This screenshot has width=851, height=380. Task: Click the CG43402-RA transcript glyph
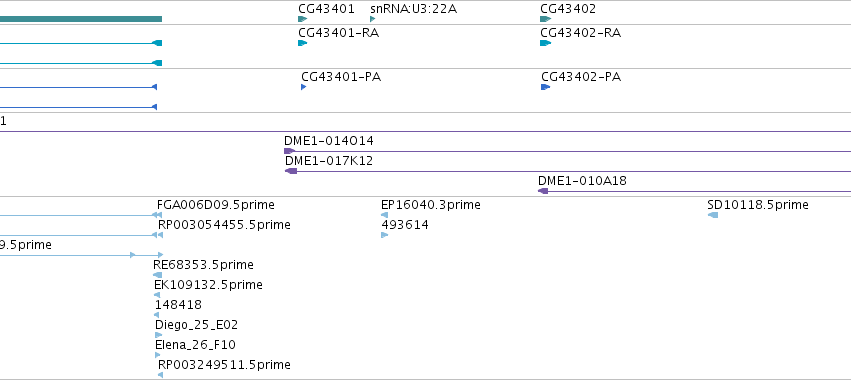coord(545,43)
